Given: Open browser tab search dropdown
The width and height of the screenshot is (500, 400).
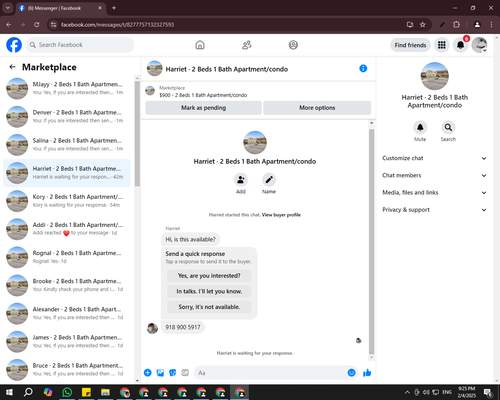Looking at the screenshot, I should point(7,8).
